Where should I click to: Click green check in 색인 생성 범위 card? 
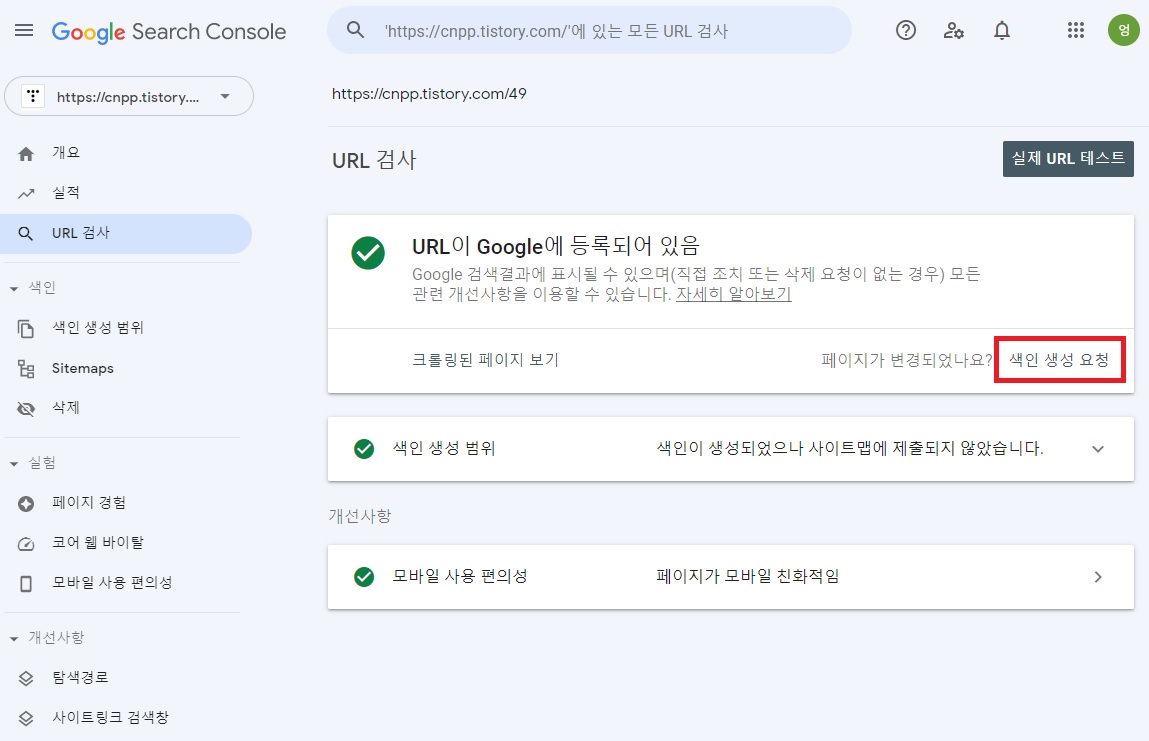click(x=364, y=449)
